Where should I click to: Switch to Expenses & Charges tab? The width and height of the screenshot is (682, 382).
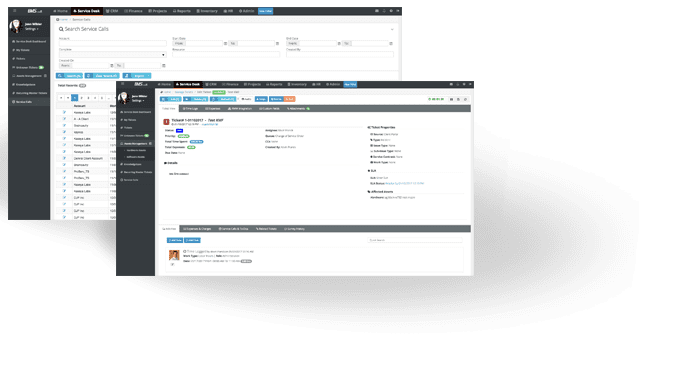197,229
